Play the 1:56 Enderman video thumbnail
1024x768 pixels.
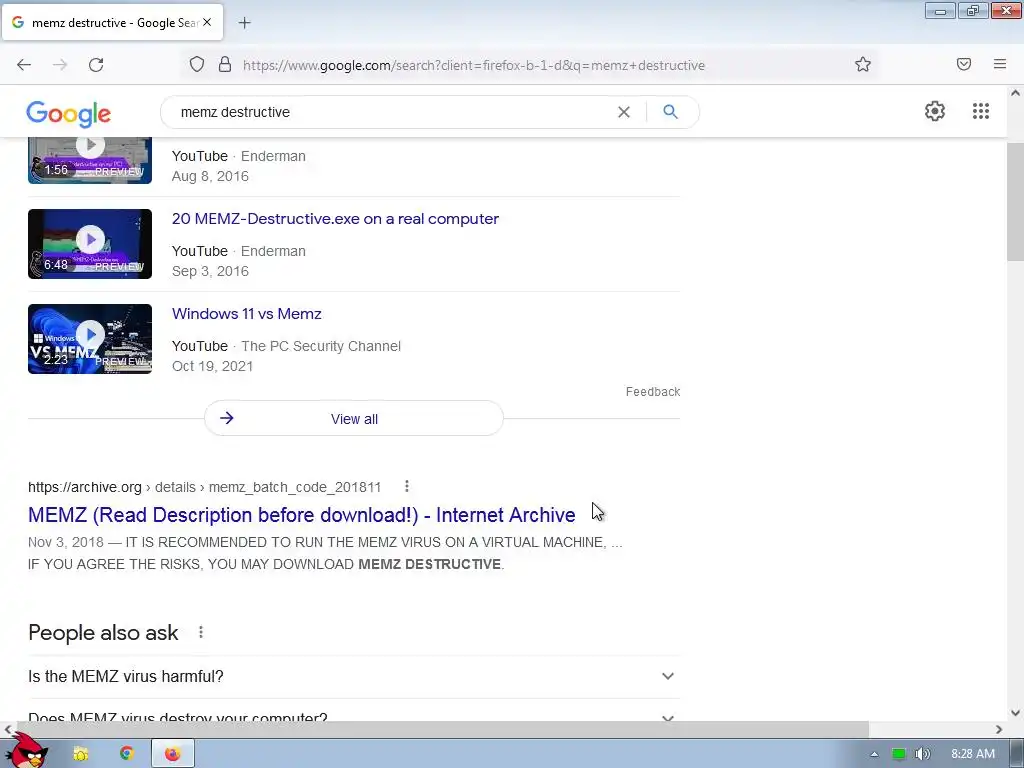tap(90, 161)
